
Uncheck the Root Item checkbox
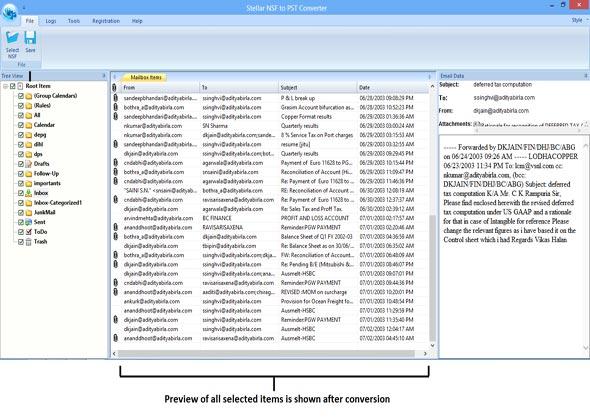click(13, 86)
